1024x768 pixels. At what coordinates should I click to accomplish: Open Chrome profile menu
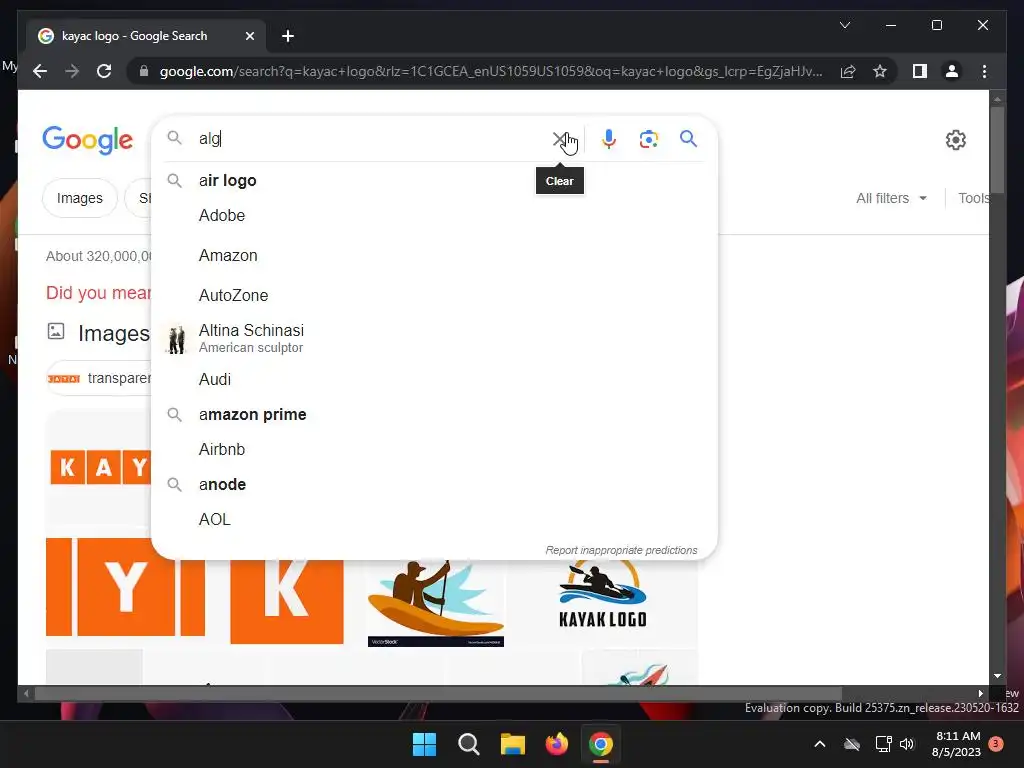[x=952, y=71]
